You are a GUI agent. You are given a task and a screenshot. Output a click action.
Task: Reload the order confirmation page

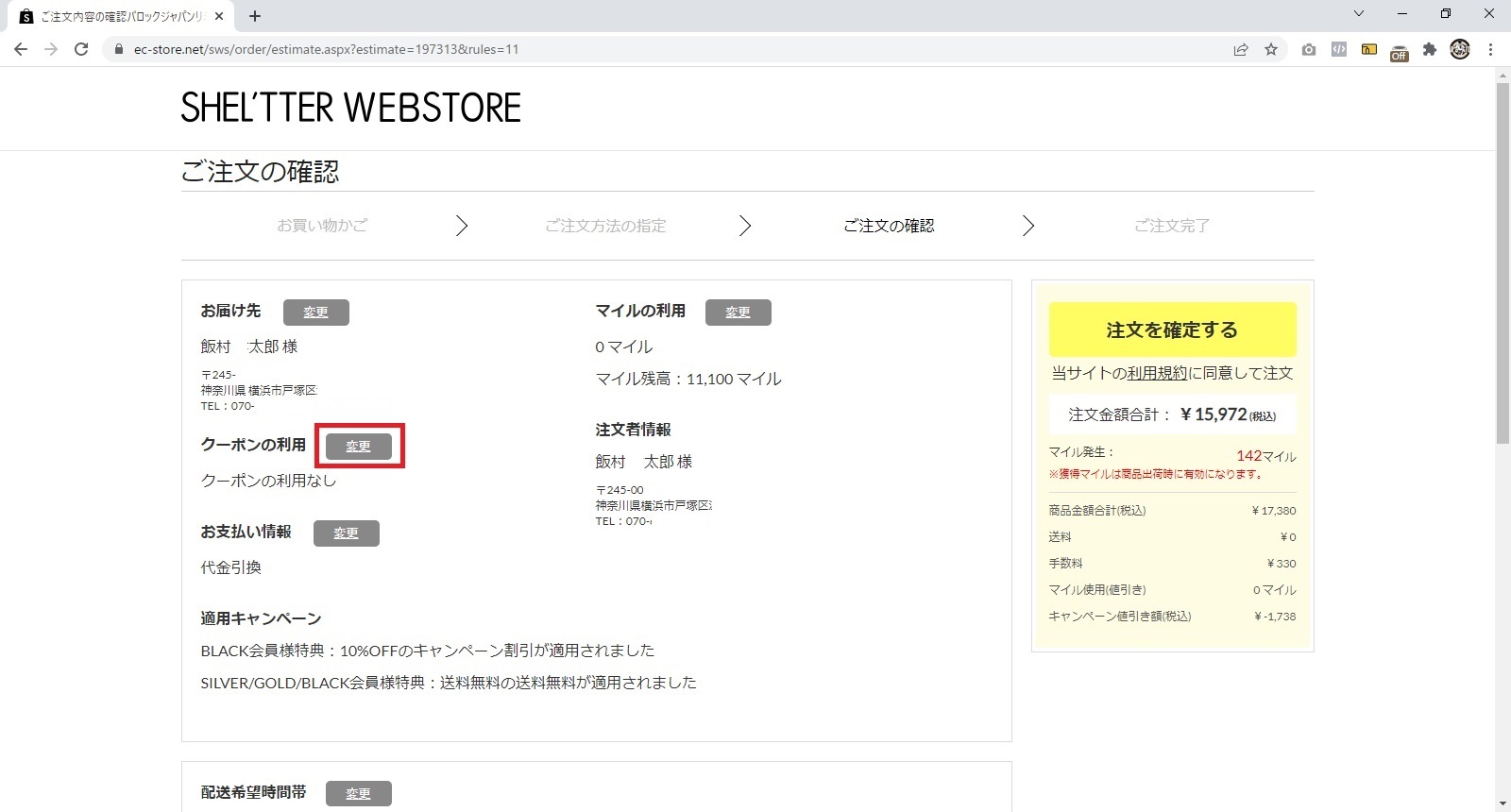(x=81, y=49)
